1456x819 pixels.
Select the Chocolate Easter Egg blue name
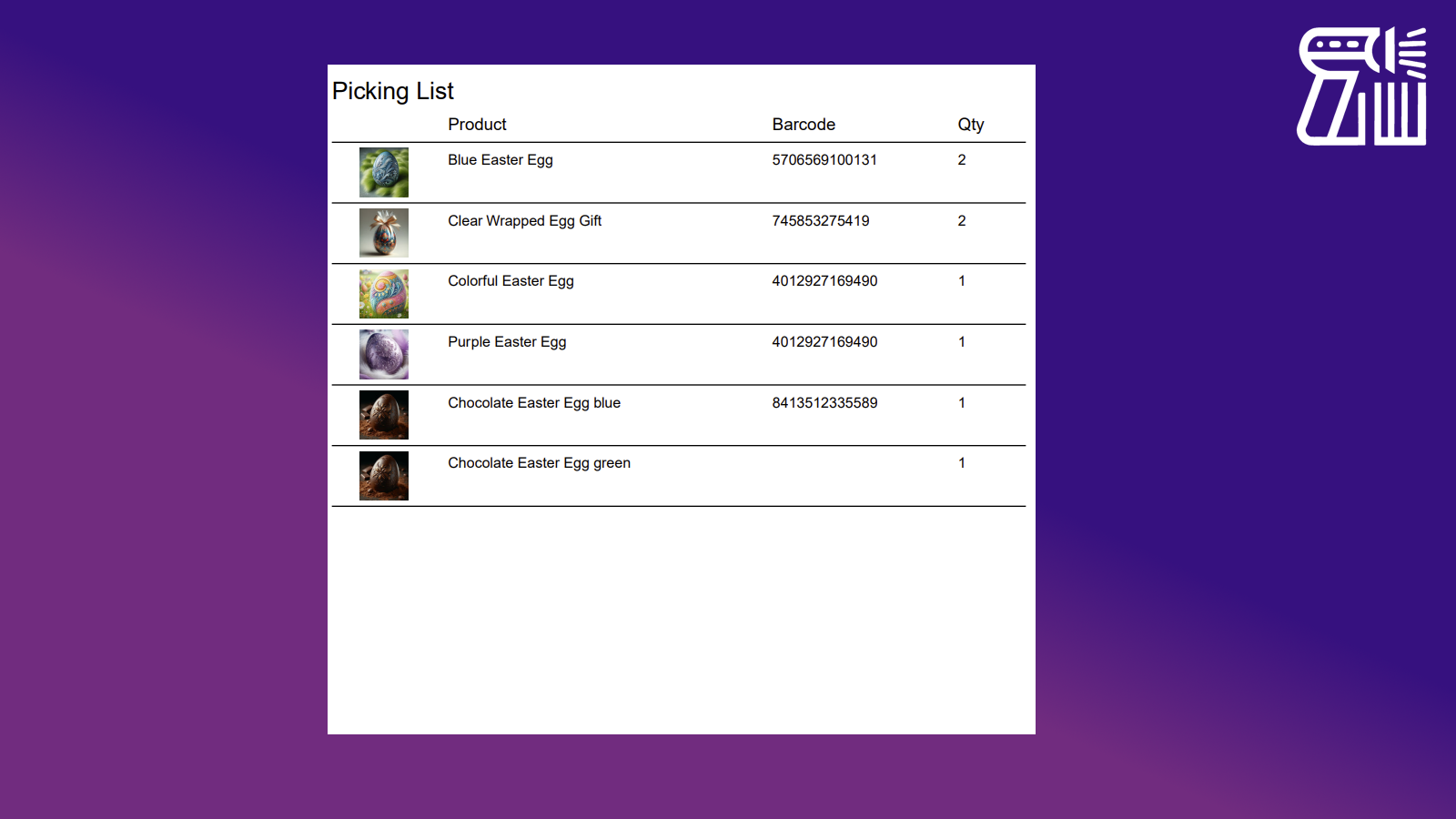(x=534, y=403)
